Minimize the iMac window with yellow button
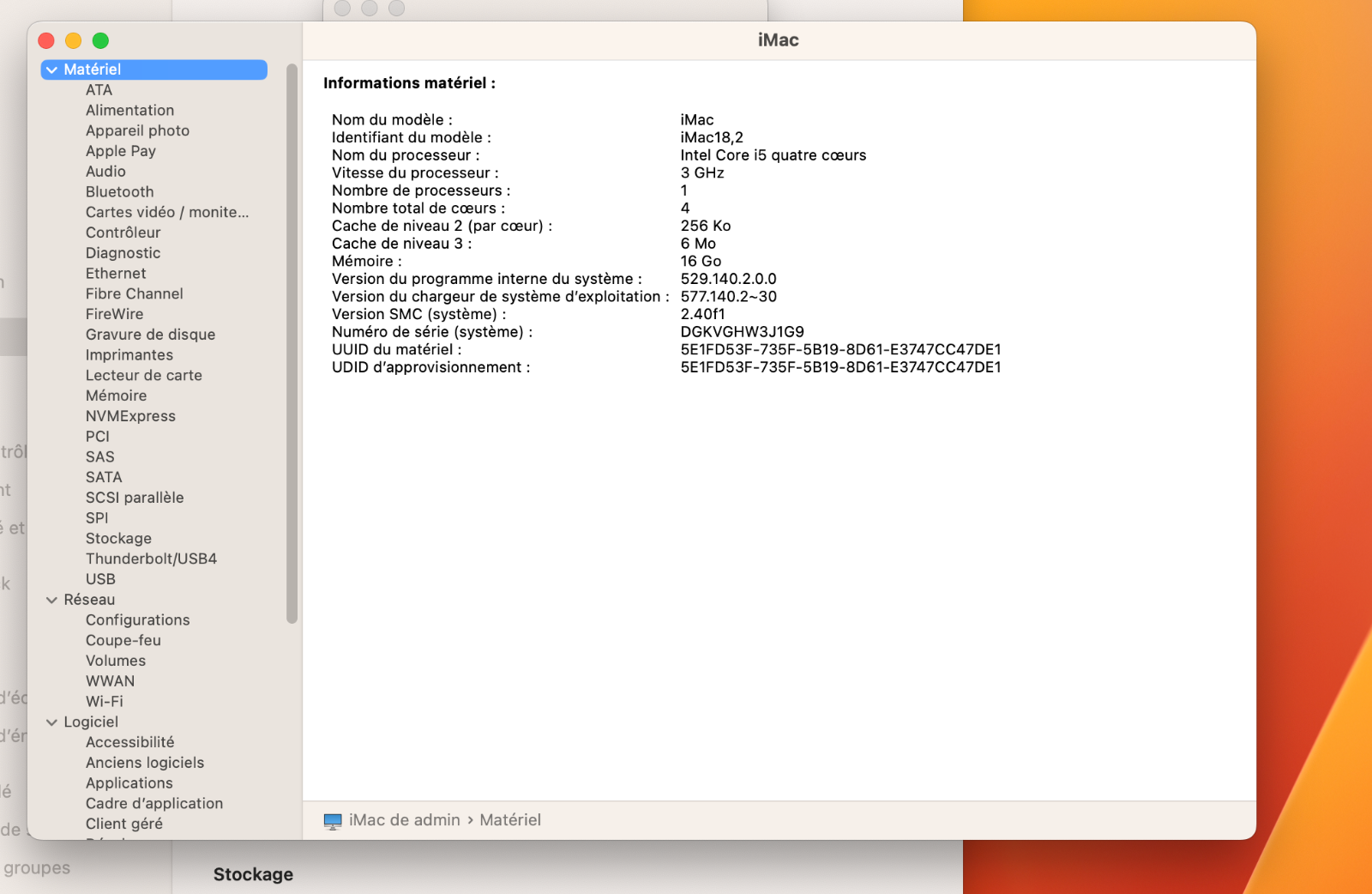 click(x=74, y=40)
